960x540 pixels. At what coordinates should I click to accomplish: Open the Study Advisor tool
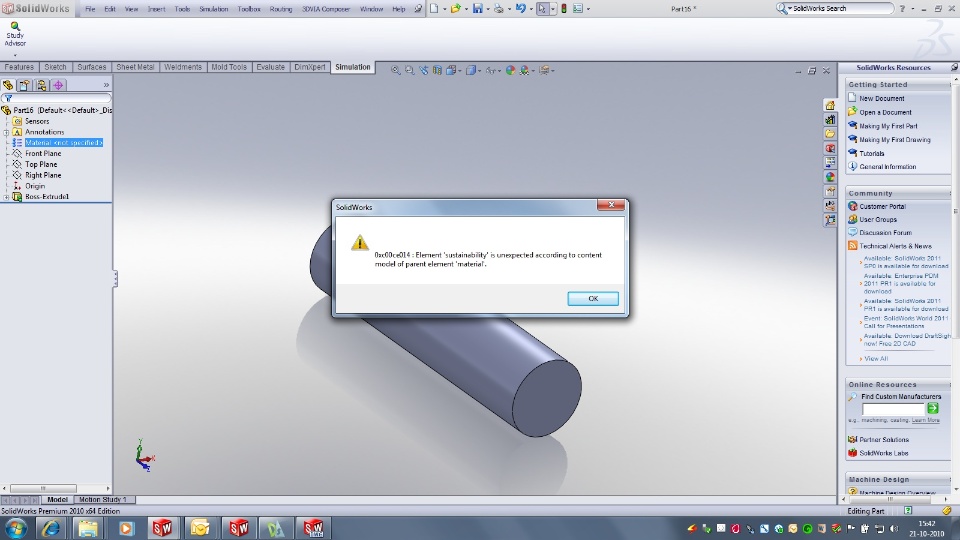click(x=15, y=34)
